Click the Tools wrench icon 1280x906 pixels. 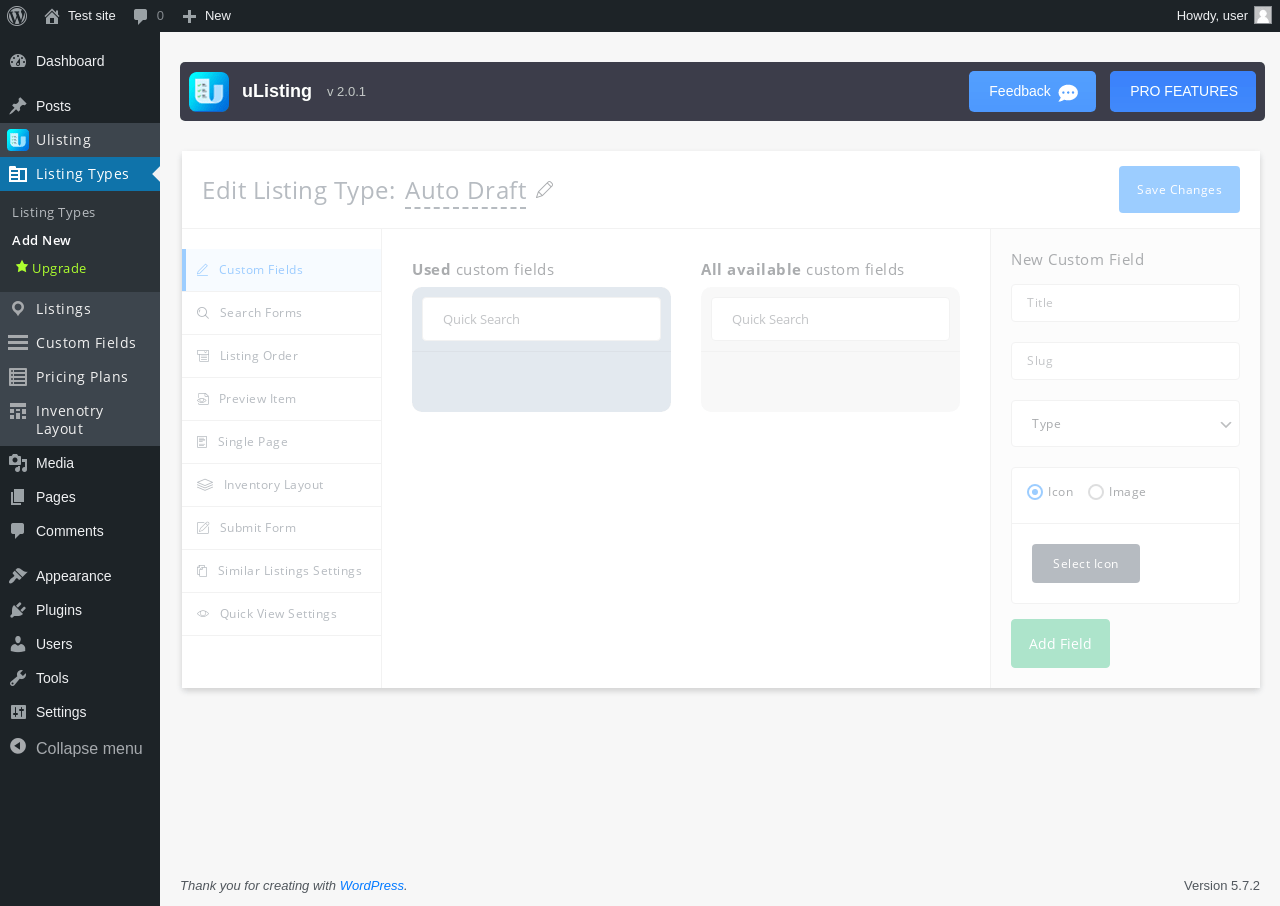pyautogui.click(x=18, y=678)
